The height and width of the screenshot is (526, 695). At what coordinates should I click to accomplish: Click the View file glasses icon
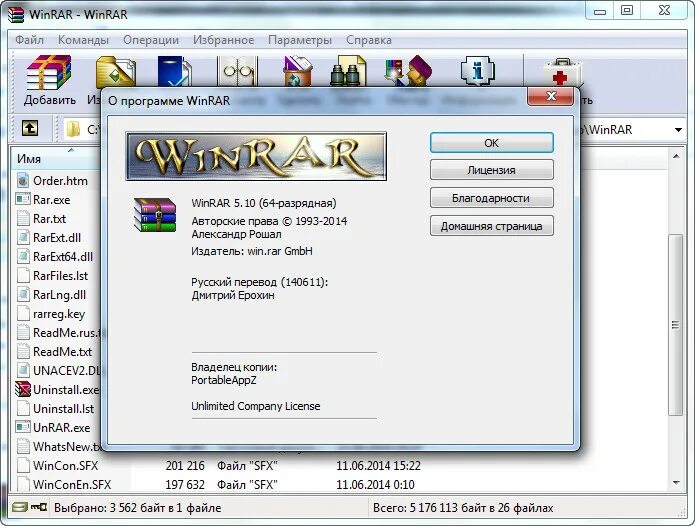[238, 71]
